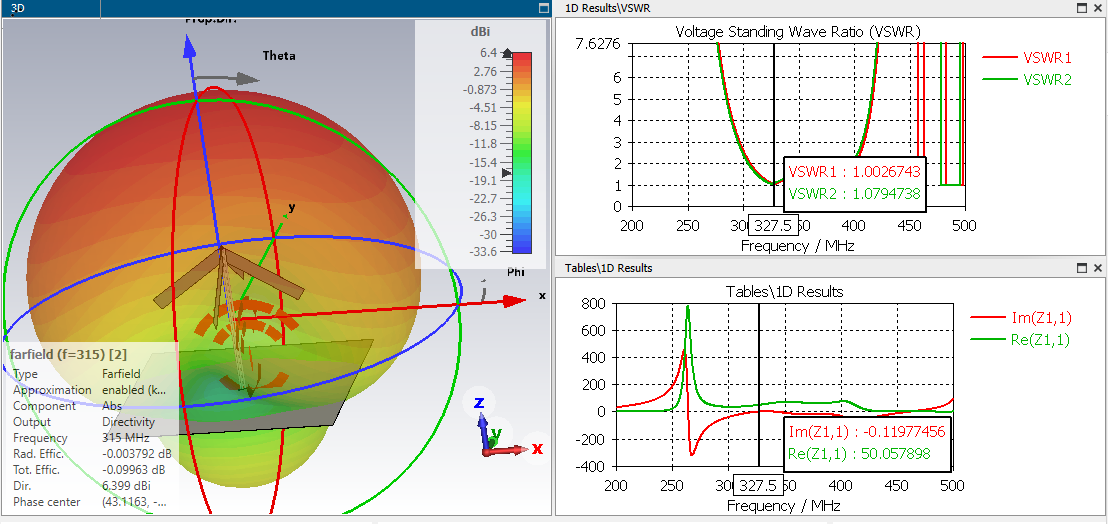
Task: Close the 1D Results\VSWR window
Action: pyautogui.click(x=1098, y=8)
